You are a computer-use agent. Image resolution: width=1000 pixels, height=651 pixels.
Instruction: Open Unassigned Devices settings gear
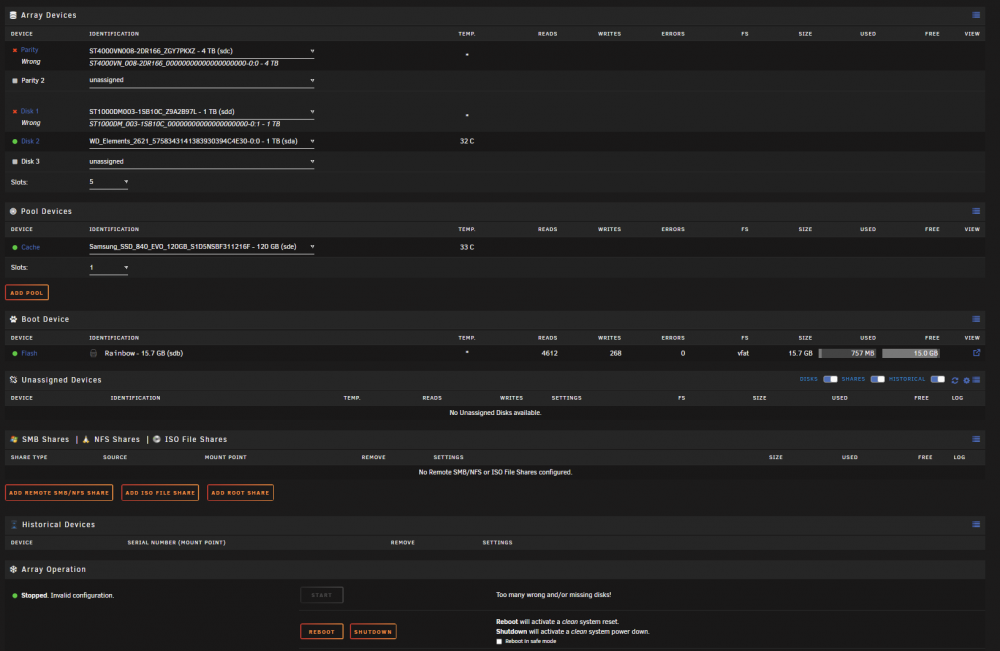pyautogui.click(x=966, y=380)
